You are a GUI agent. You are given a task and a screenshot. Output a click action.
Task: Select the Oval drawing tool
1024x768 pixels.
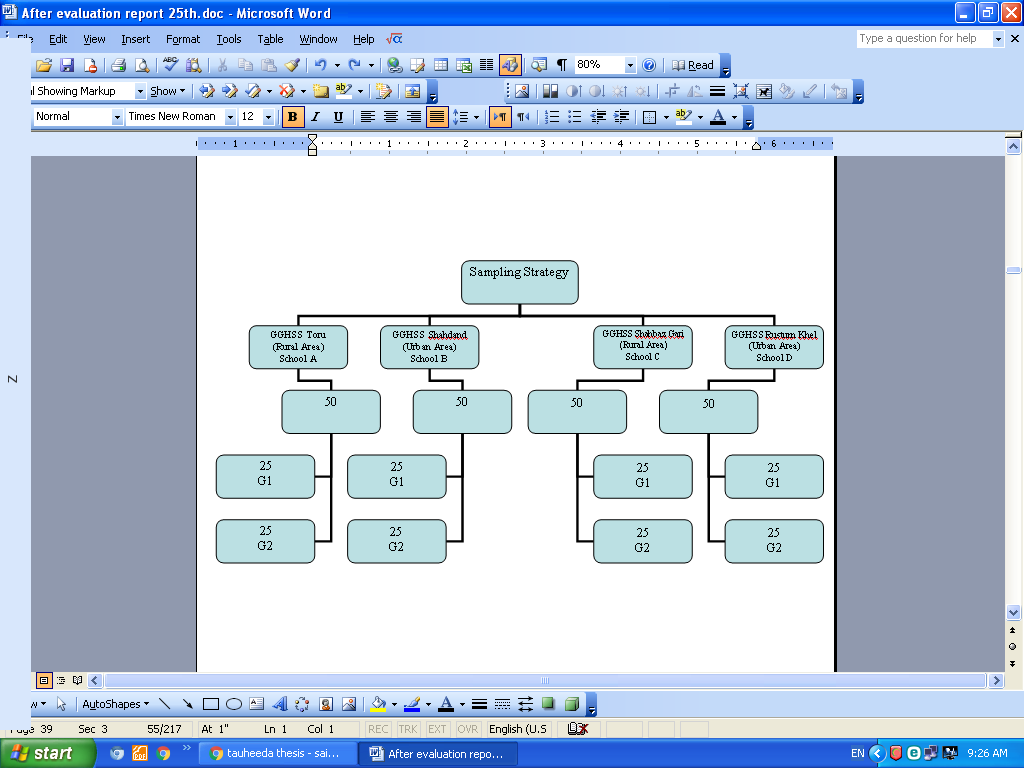pos(234,704)
